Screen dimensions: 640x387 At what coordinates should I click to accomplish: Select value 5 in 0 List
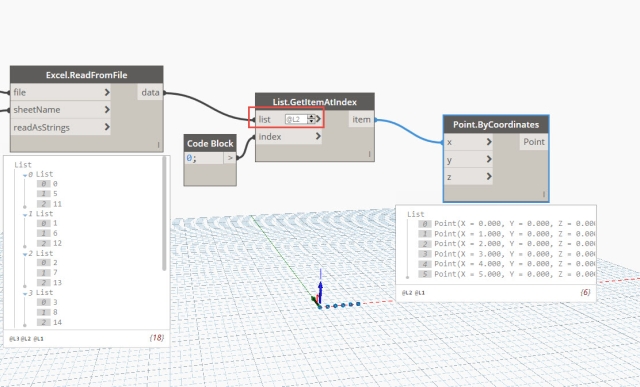click(x=55, y=194)
